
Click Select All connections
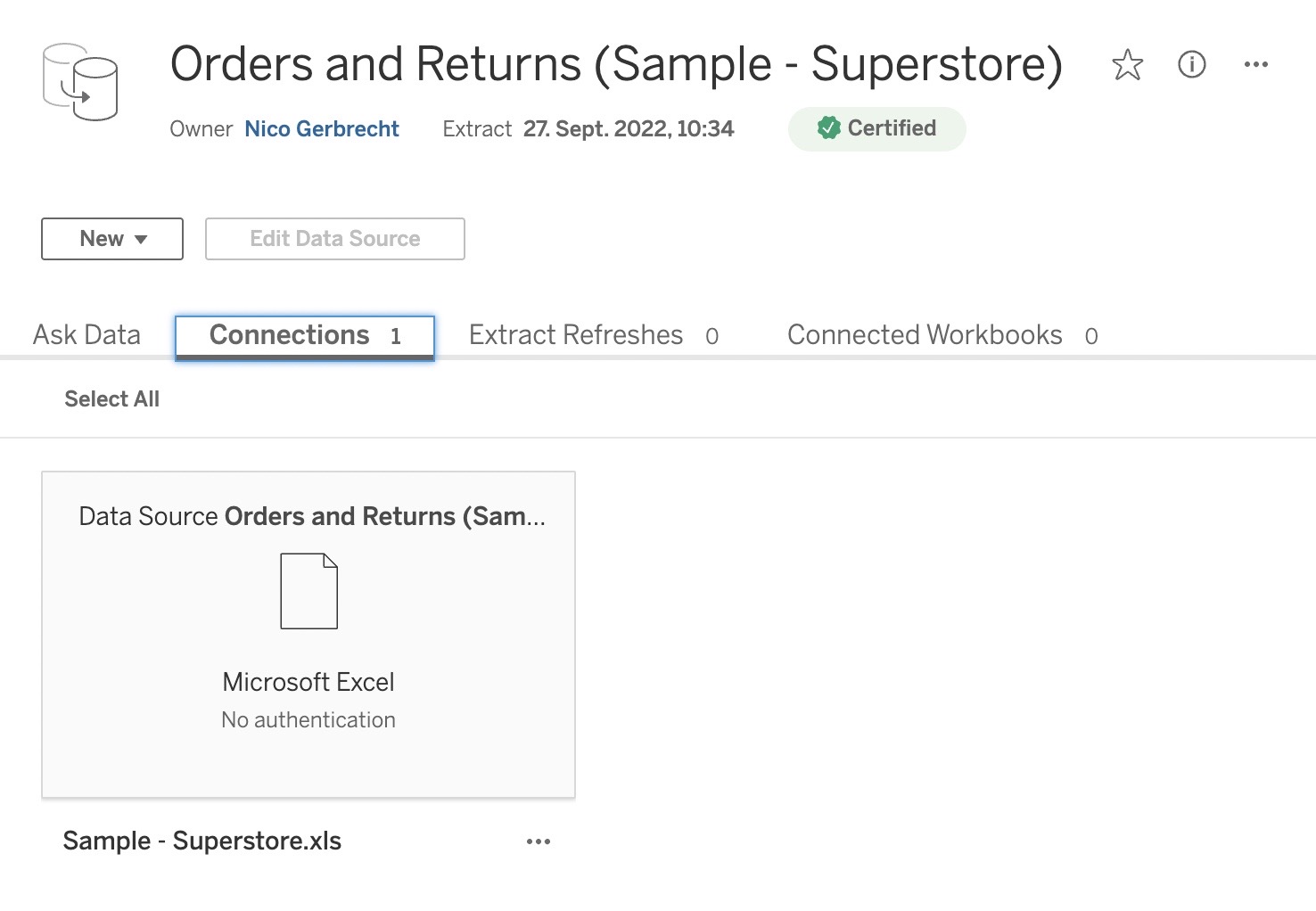111,399
